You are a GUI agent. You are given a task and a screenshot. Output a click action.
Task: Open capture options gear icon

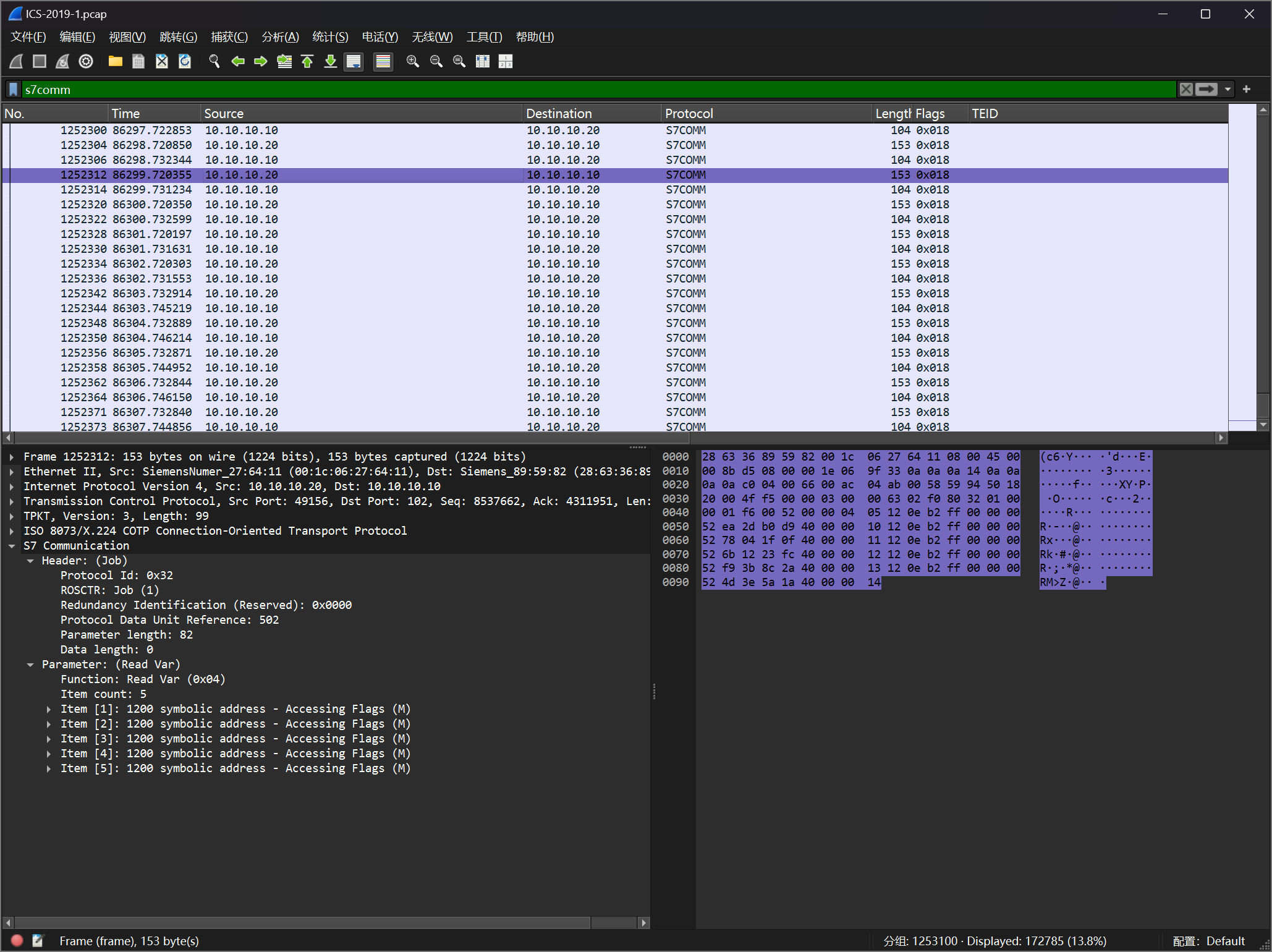click(x=86, y=61)
